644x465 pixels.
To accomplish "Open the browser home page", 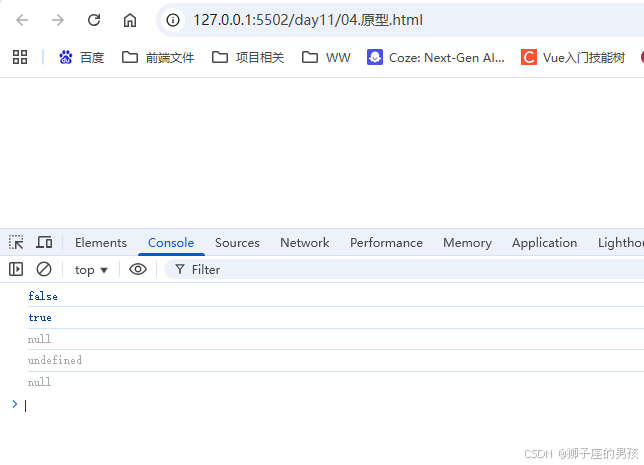I will (x=130, y=20).
